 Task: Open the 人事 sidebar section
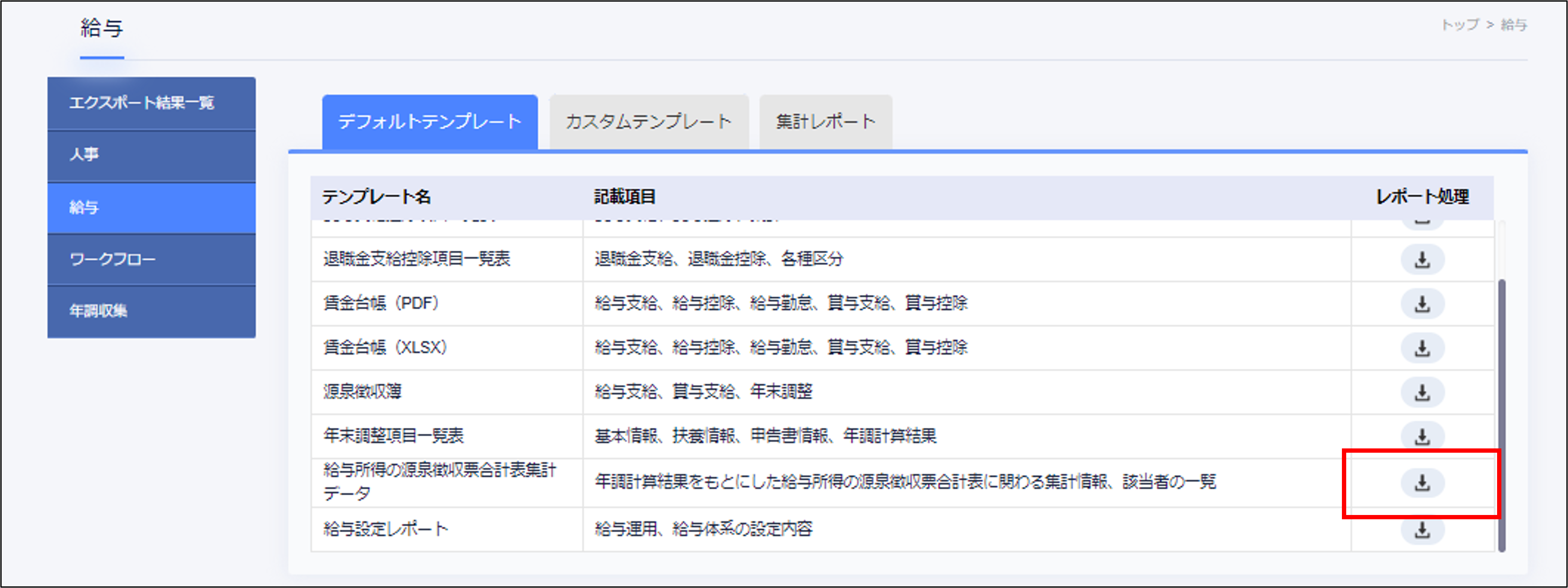151,155
